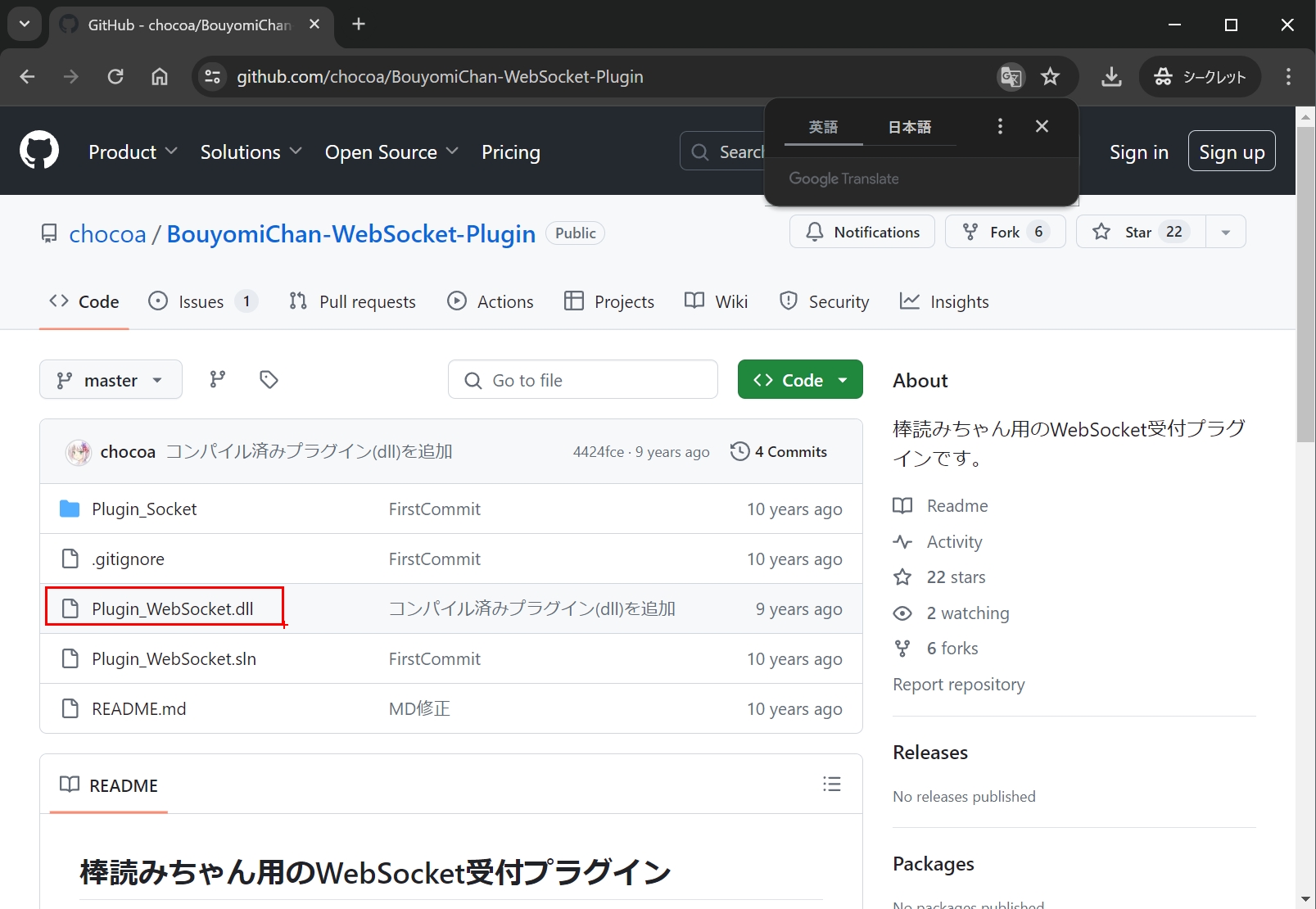Click the GitHub Octocat logo
This screenshot has height=909, width=1316.
pyautogui.click(x=39, y=151)
